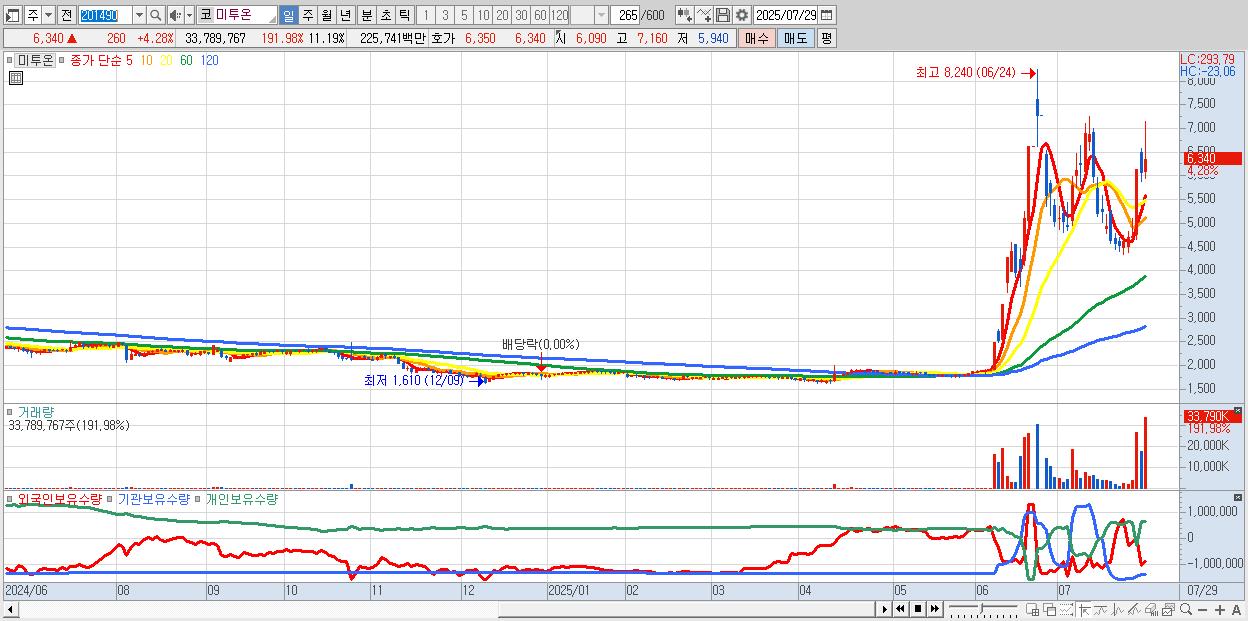Viewport: 1248px width, 621px height.
Task: Open the calendar date picker icon
Action: click(x=826, y=15)
